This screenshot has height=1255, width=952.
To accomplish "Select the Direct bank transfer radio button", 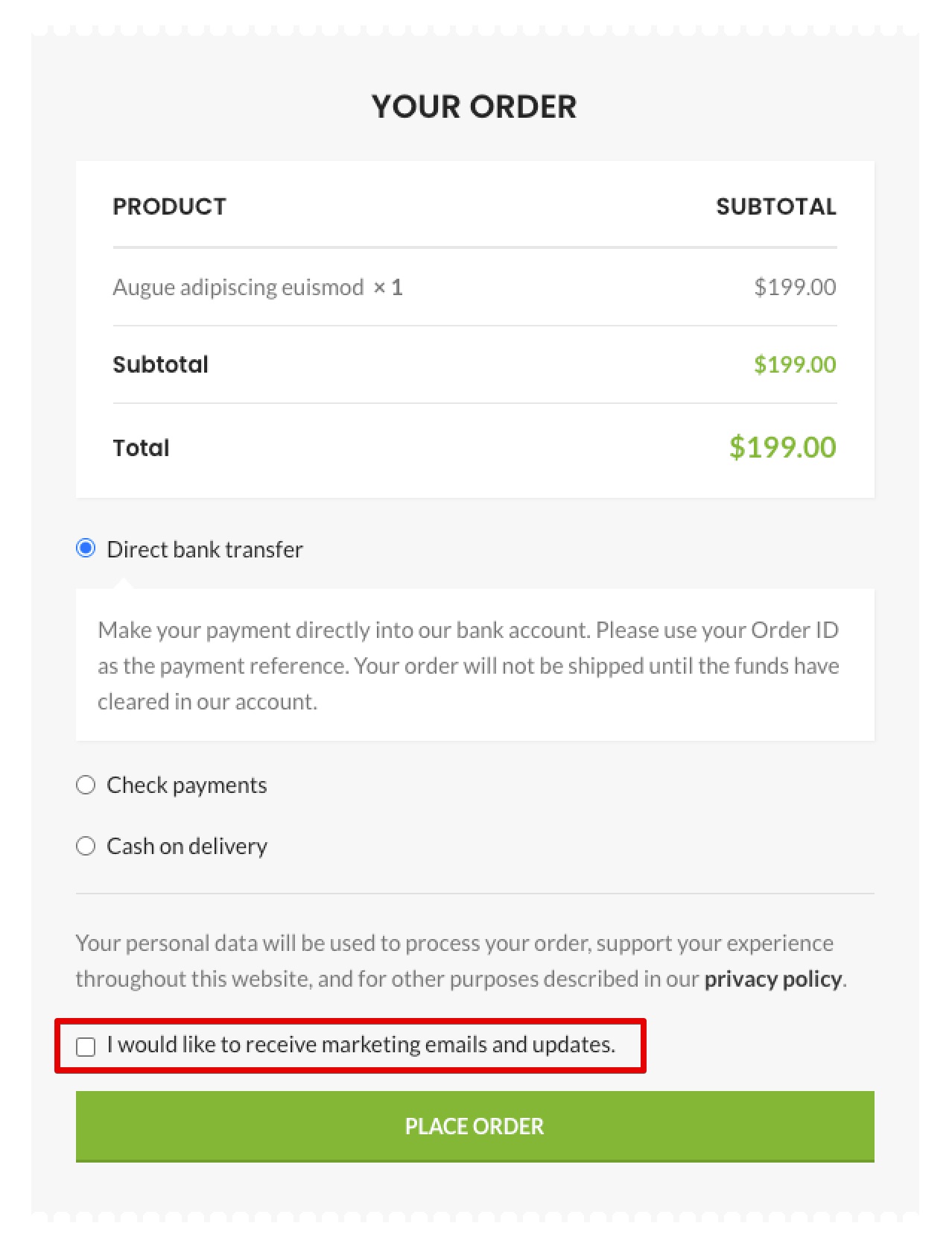I will (x=86, y=549).
